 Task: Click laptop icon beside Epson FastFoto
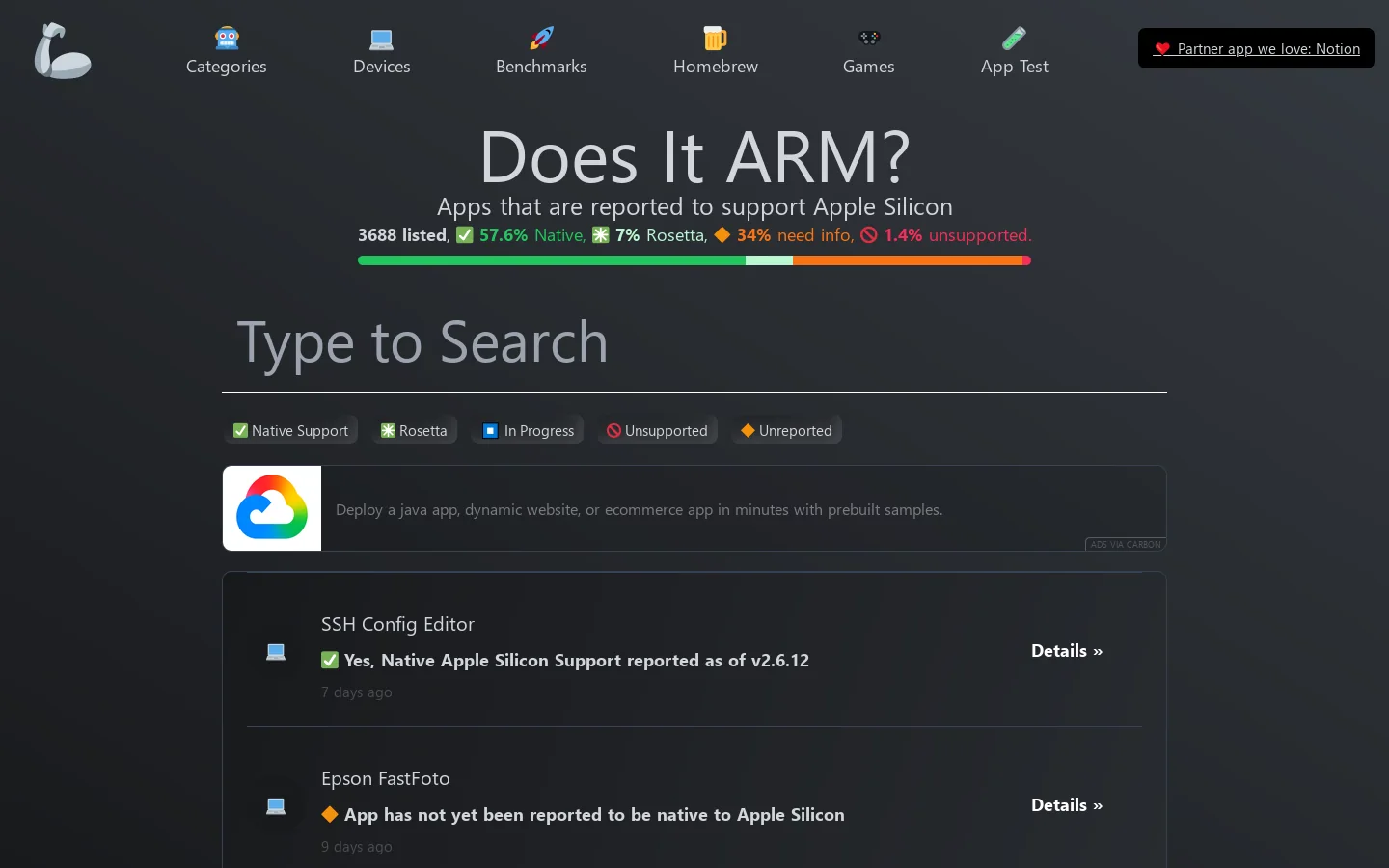pyautogui.click(x=276, y=806)
